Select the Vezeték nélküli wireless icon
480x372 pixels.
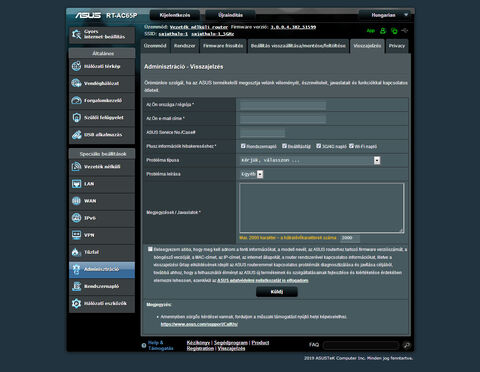tap(76, 166)
